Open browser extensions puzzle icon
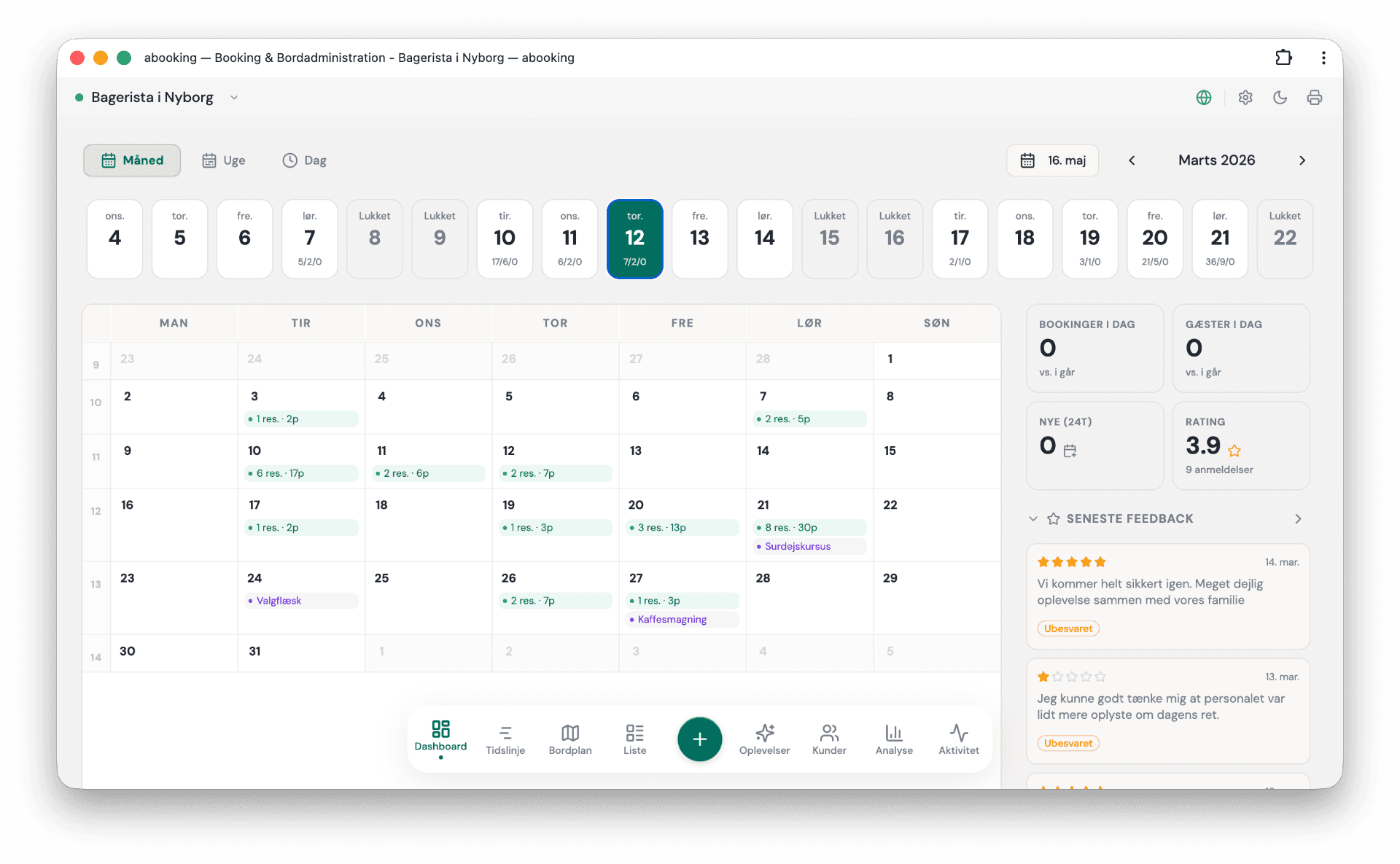1400x864 pixels. (1284, 58)
